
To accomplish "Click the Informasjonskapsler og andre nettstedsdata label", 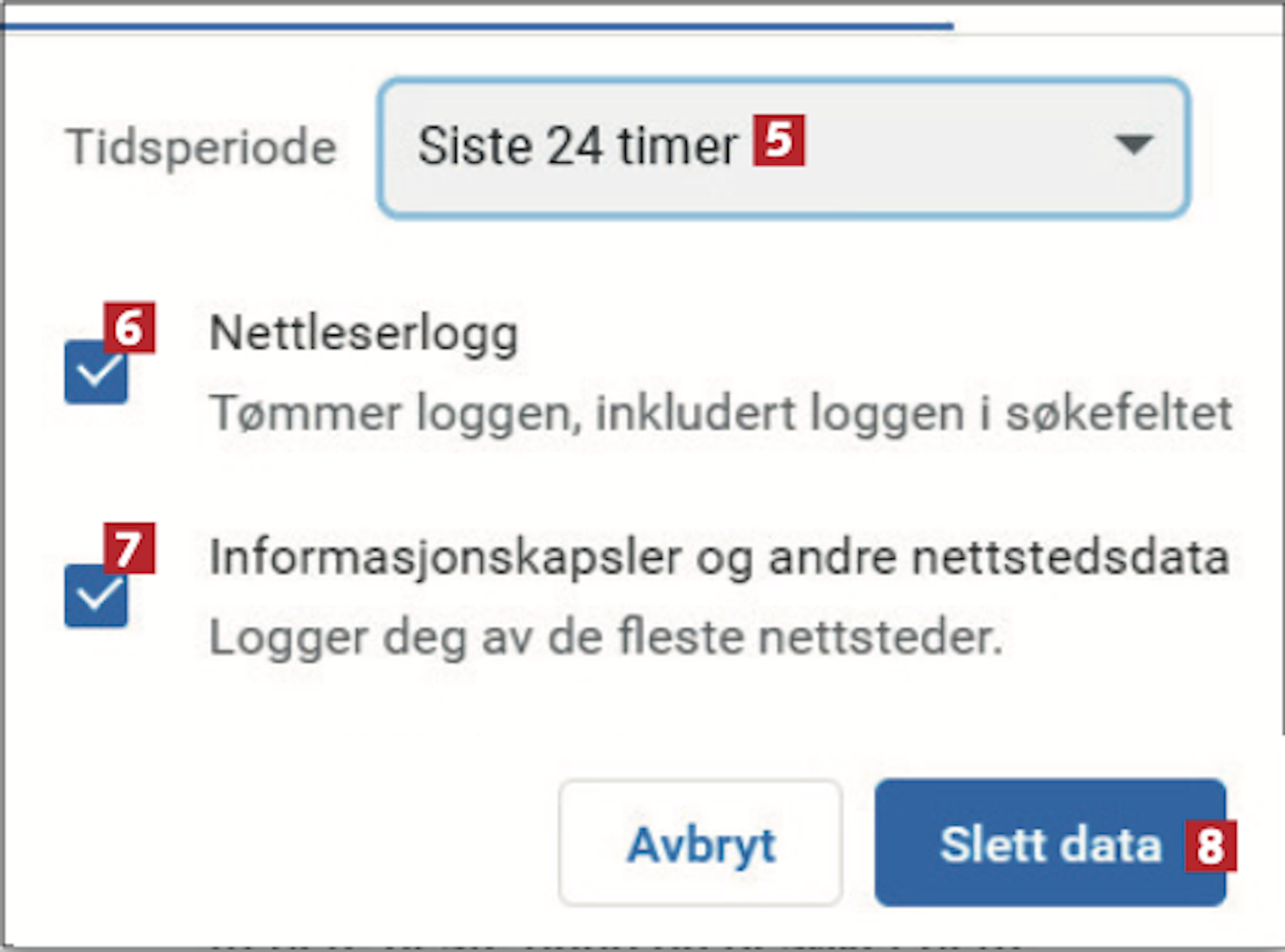I will (x=720, y=558).
